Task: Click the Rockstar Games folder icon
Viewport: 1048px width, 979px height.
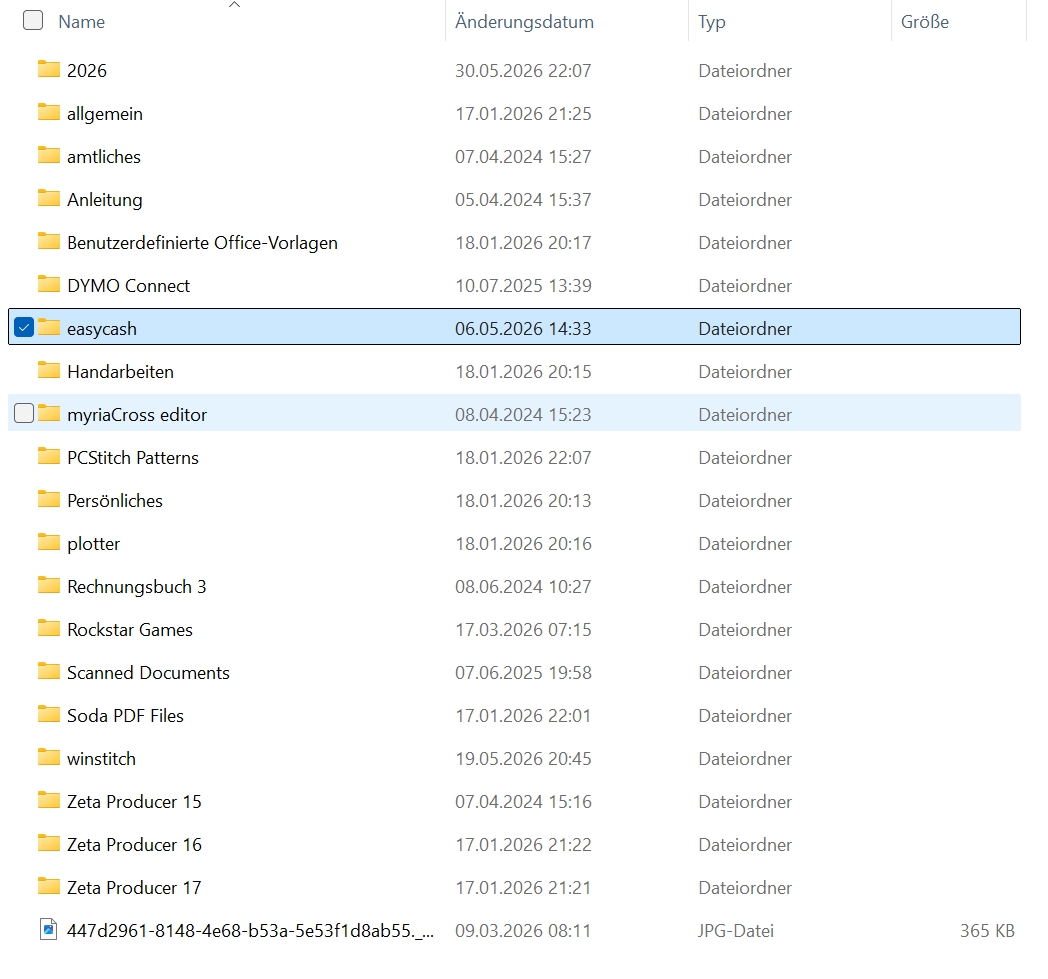Action: pyautogui.click(x=49, y=628)
